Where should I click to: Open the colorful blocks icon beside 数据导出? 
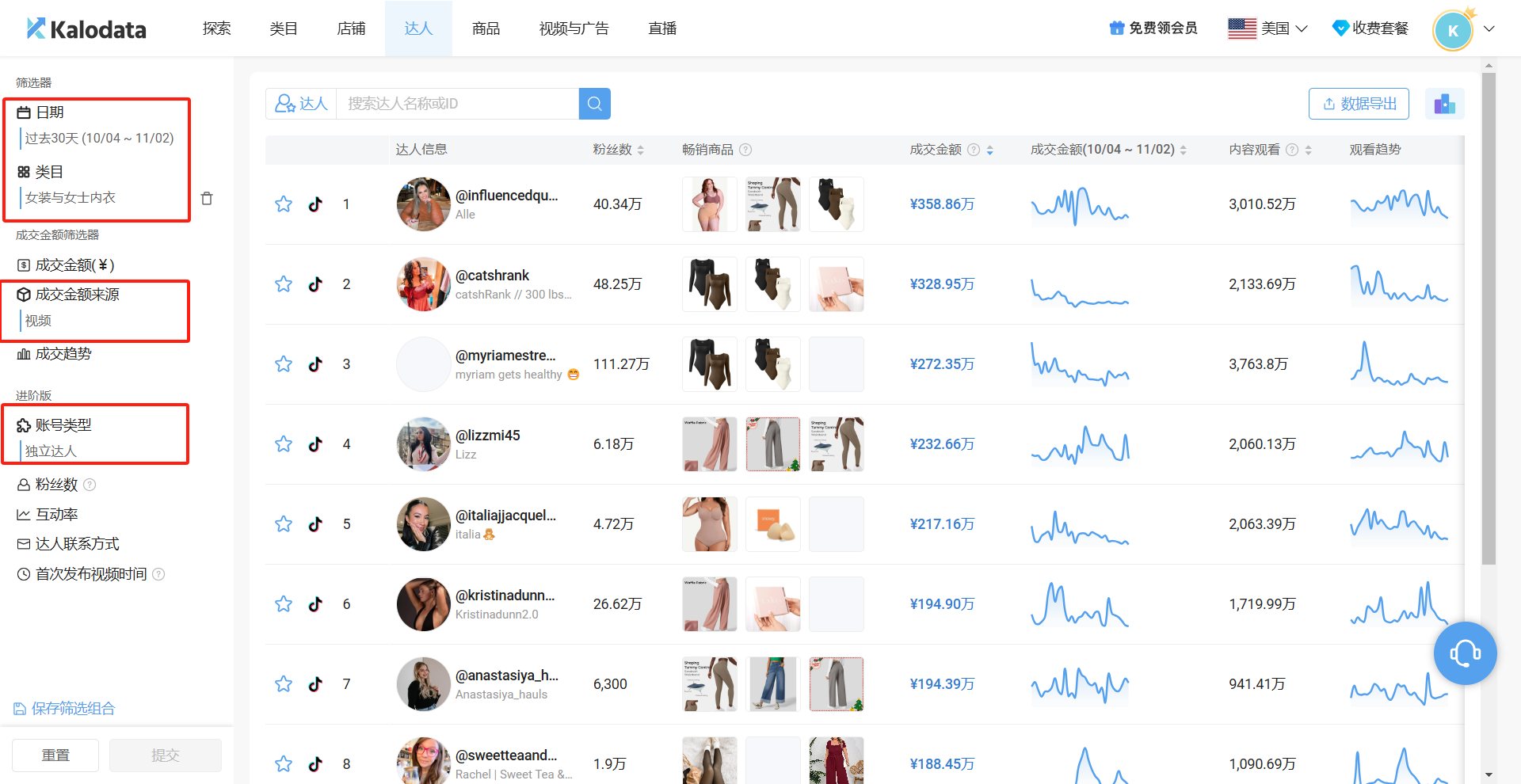click(x=1444, y=104)
